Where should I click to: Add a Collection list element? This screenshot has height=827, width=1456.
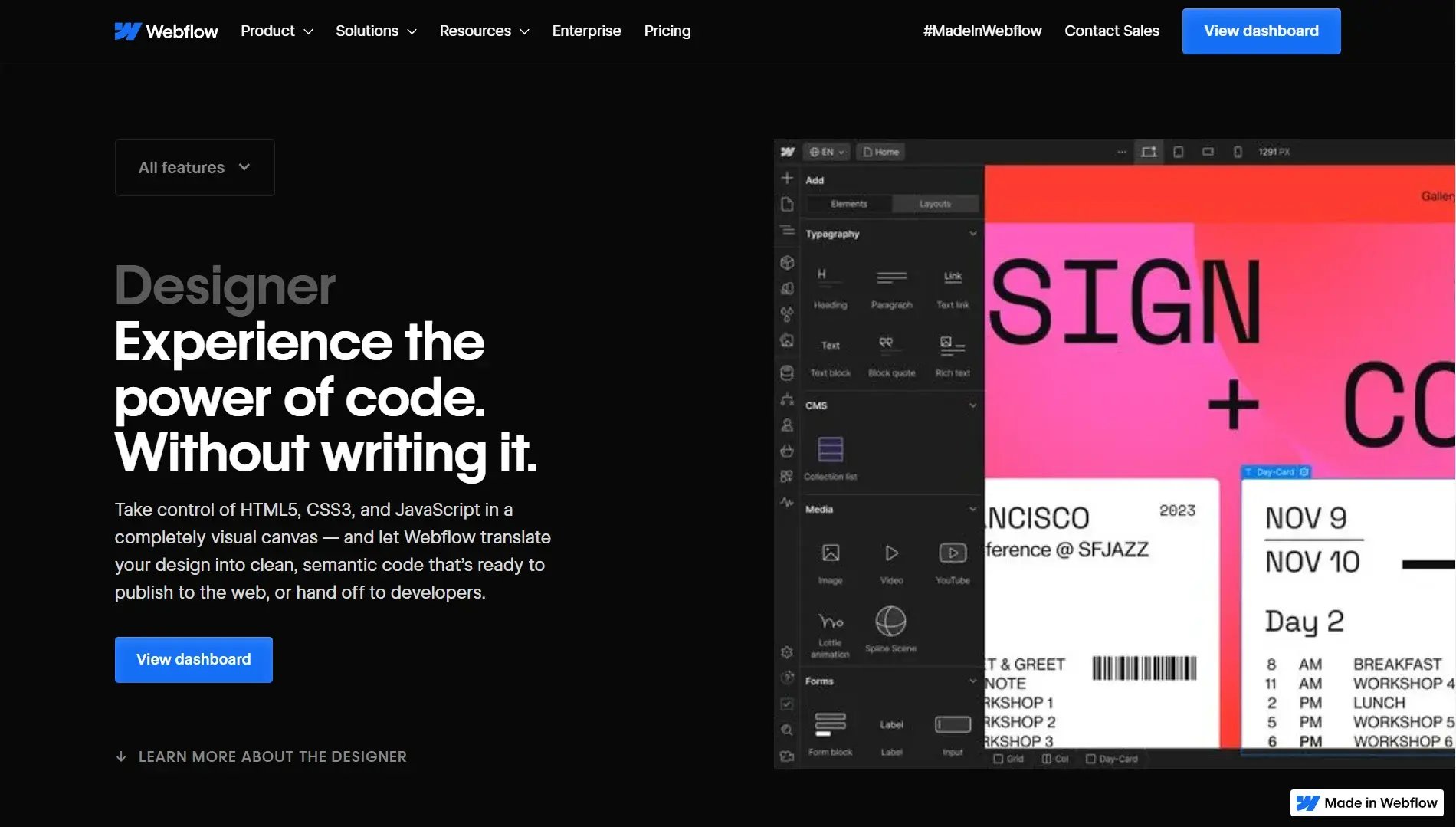point(830,458)
